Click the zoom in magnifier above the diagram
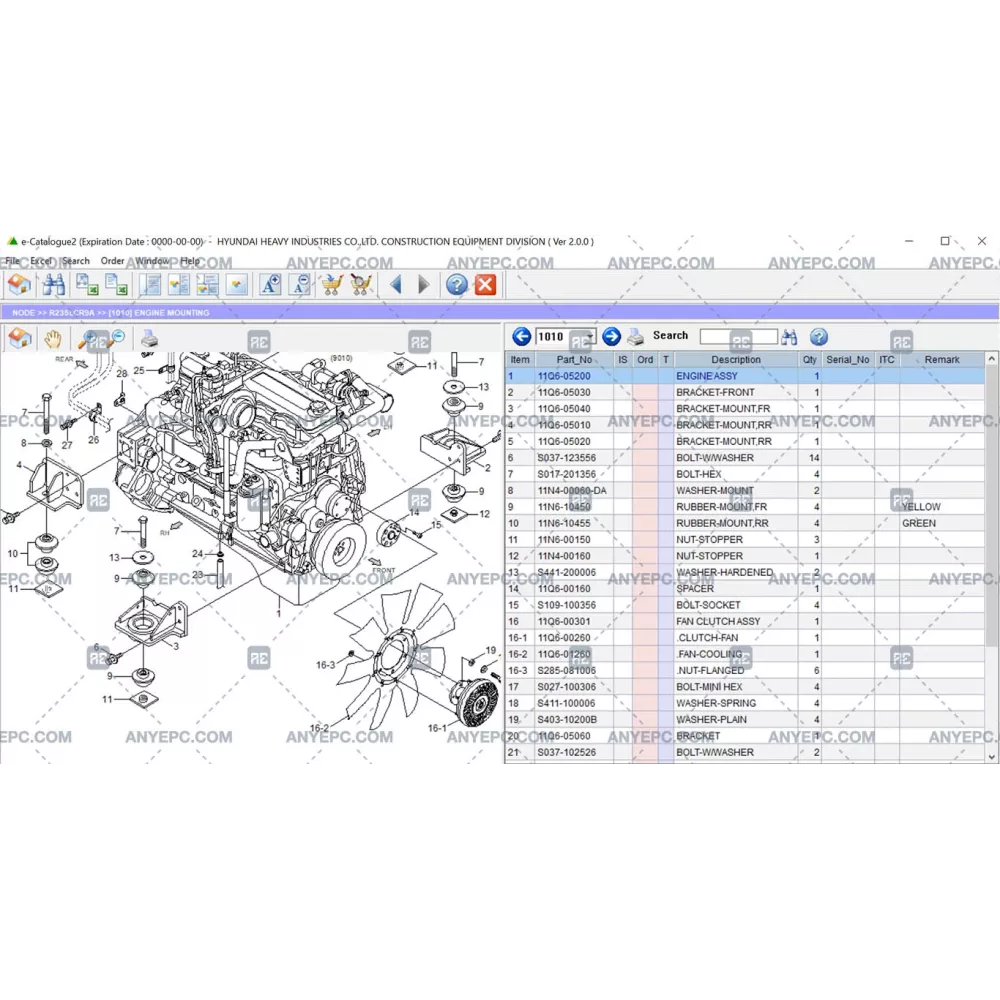Screen dimensions: 1000x1000 89,339
